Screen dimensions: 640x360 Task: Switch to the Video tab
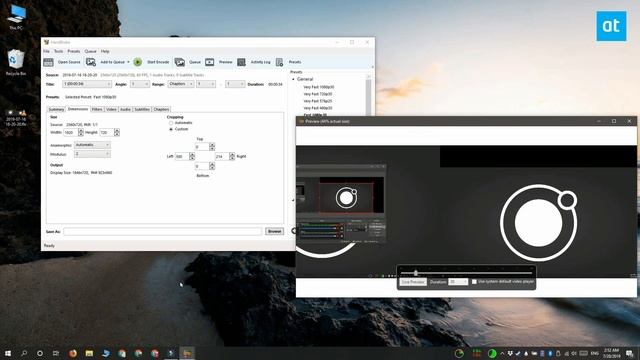[111, 109]
